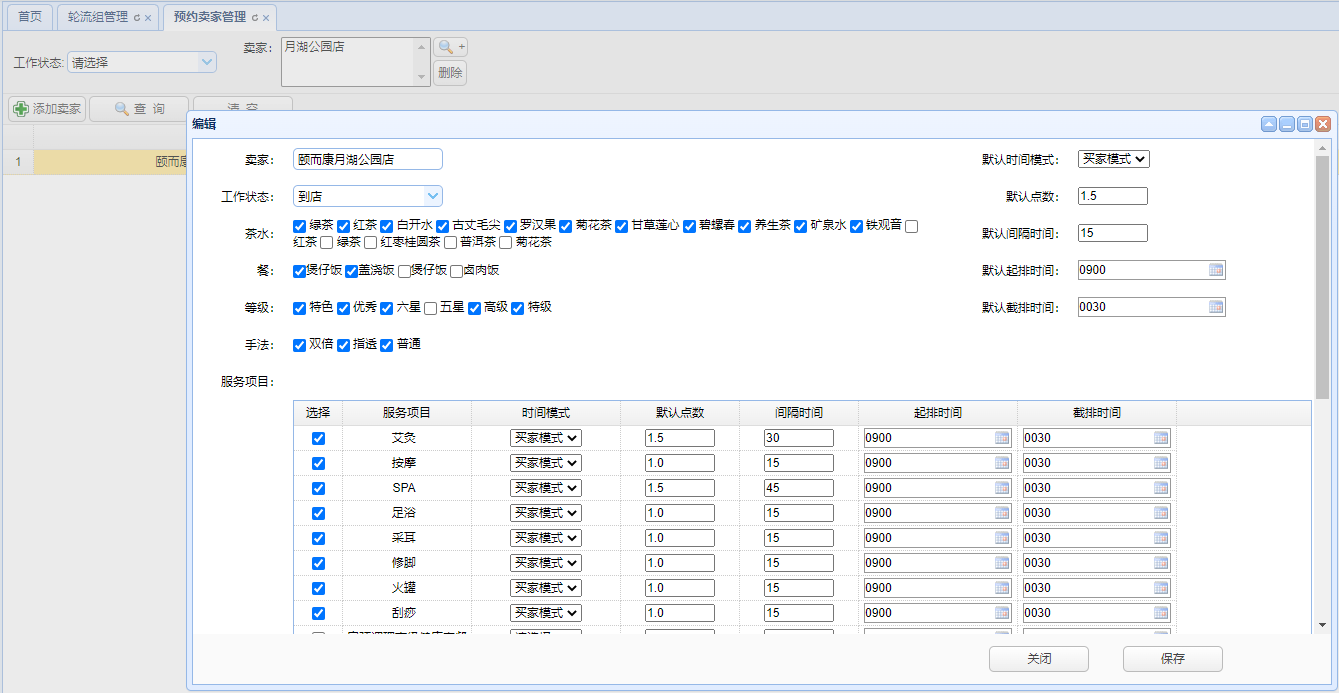The image size is (1339, 693).
Task: Uncheck the 罗汉果 tea checkbox
Action: [510, 226]
